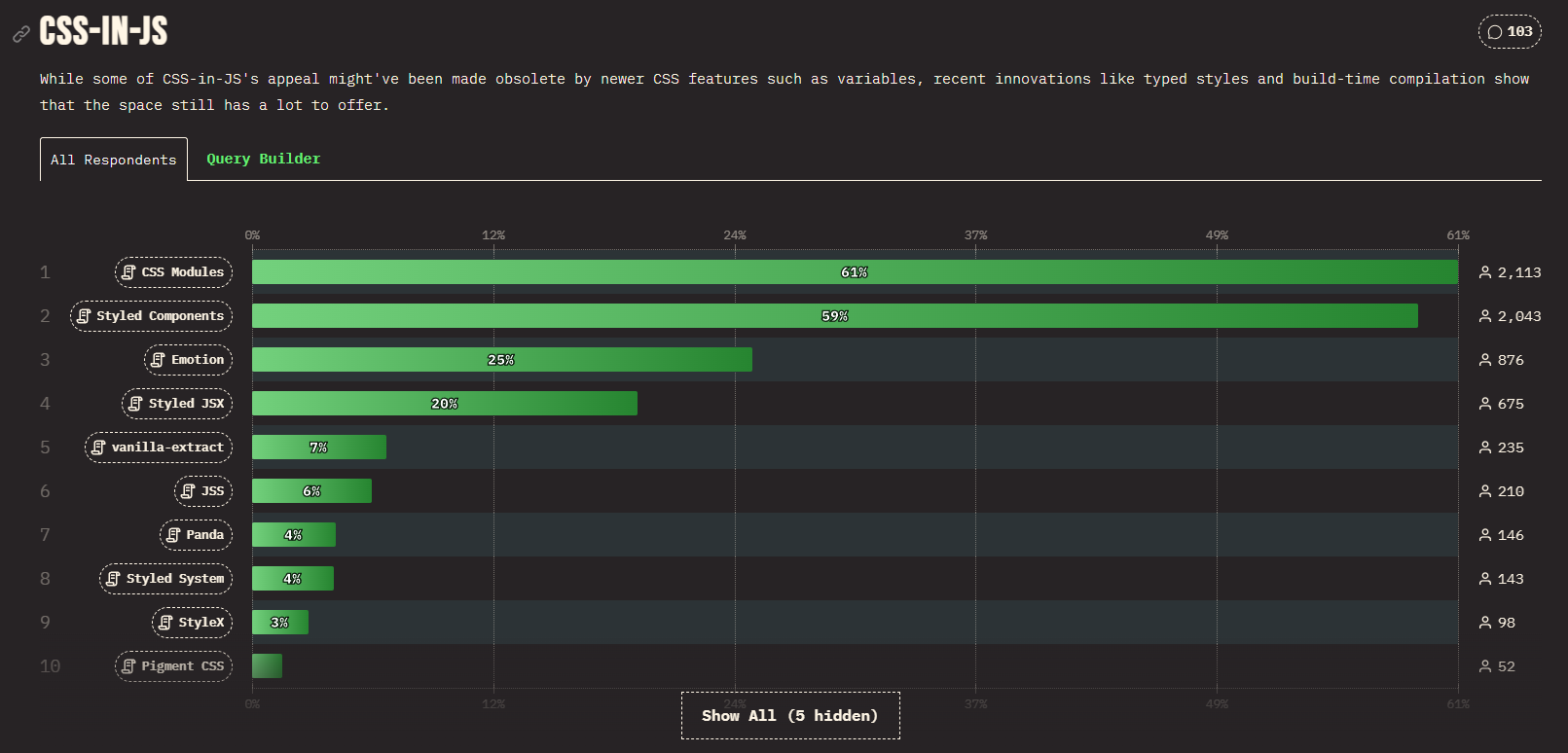Switch to the Query Builder tab
1568x753 pixels.
[263, 159]
